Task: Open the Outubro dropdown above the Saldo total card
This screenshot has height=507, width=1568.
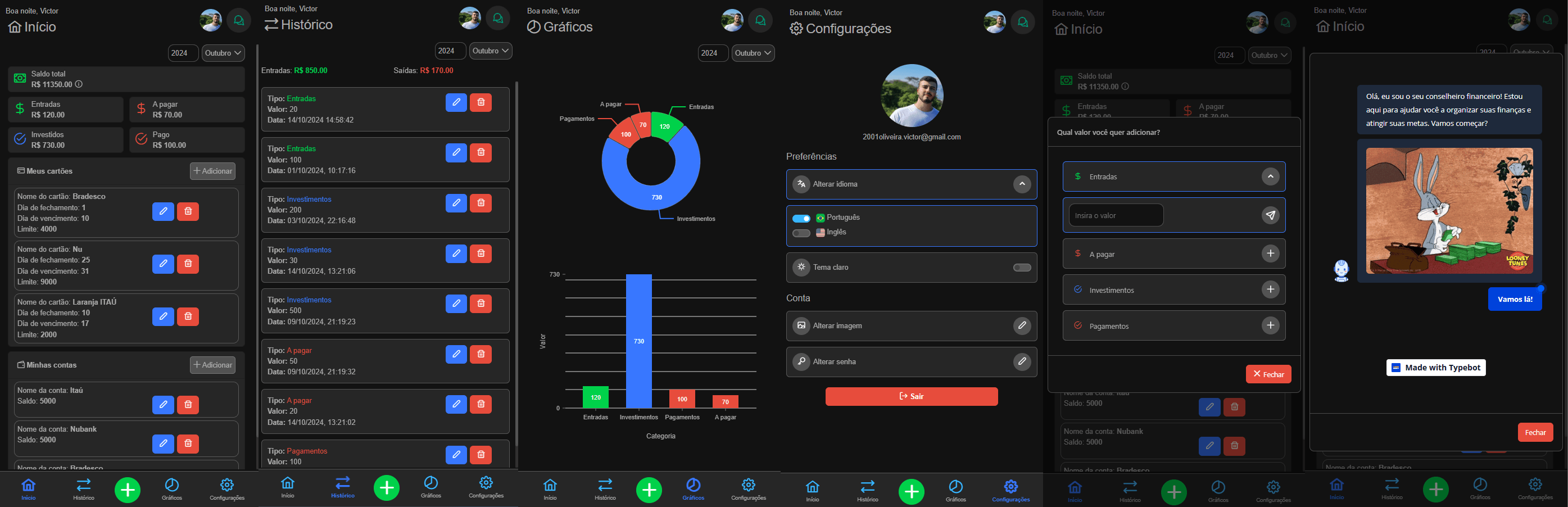Action: point(223,53)
